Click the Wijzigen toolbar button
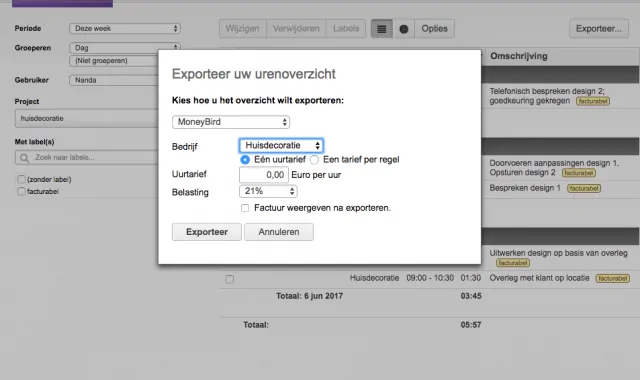640x380 pixels. click(x=242, y=29)
